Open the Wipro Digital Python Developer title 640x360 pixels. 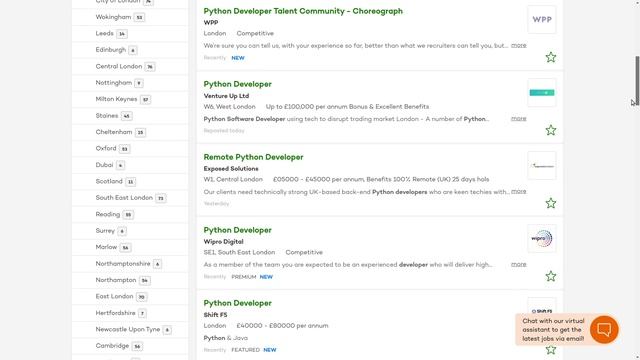[238, 230]
